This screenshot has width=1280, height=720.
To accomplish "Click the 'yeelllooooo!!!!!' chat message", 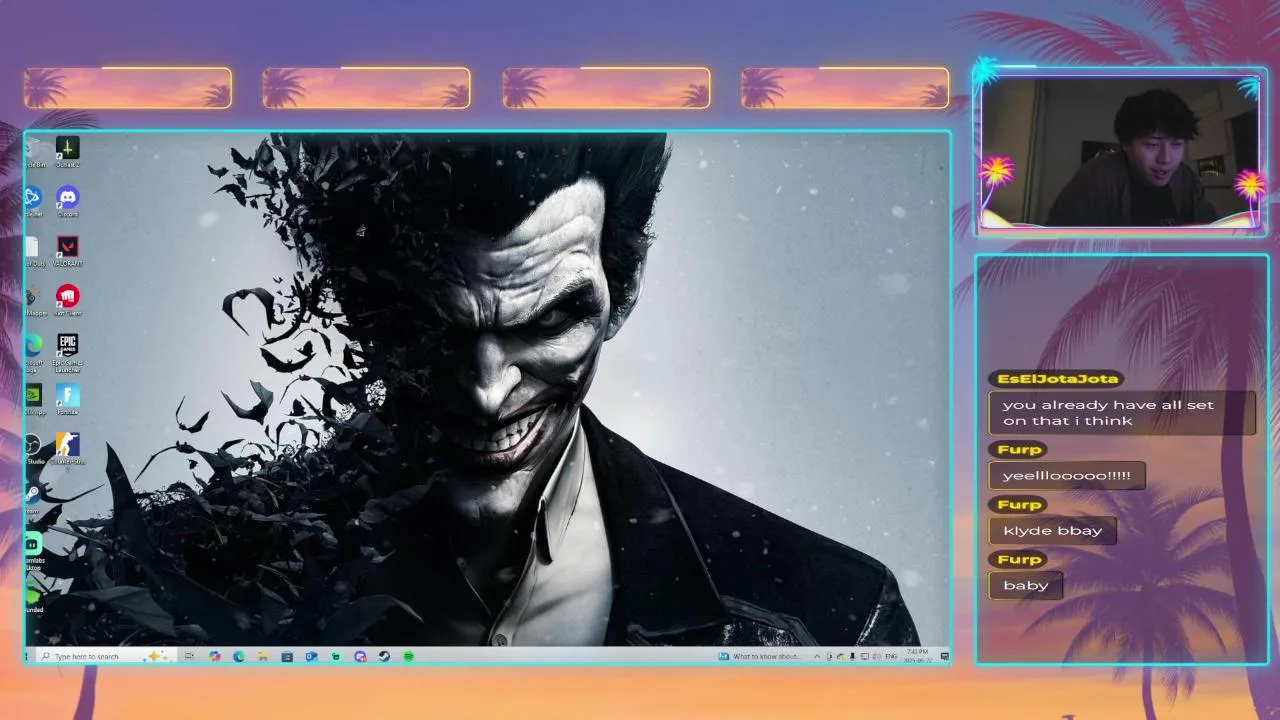I will click(1066, 475).
